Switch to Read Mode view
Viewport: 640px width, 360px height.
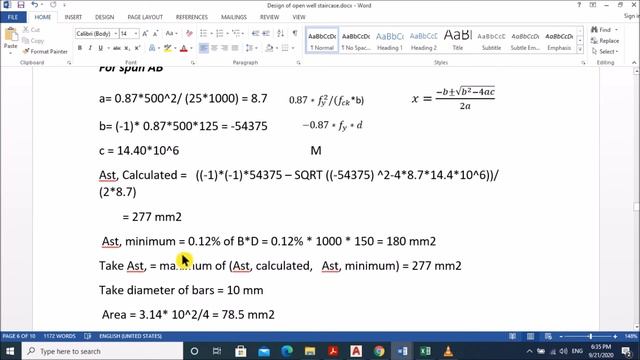coord(512,336)
